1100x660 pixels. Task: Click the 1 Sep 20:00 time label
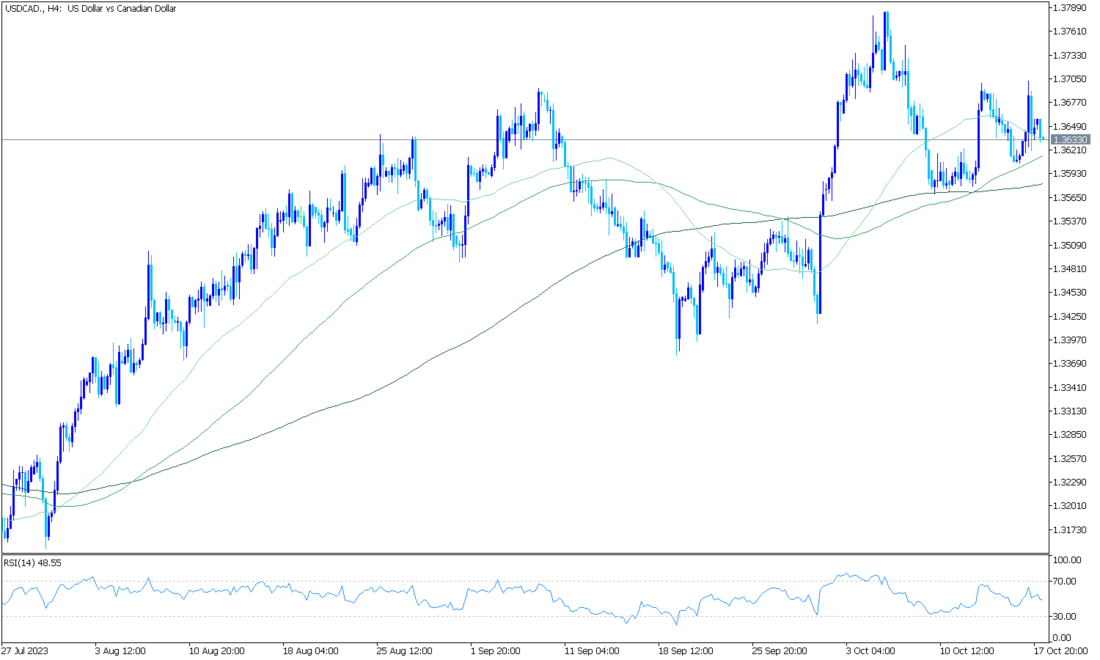click(495, 651)
